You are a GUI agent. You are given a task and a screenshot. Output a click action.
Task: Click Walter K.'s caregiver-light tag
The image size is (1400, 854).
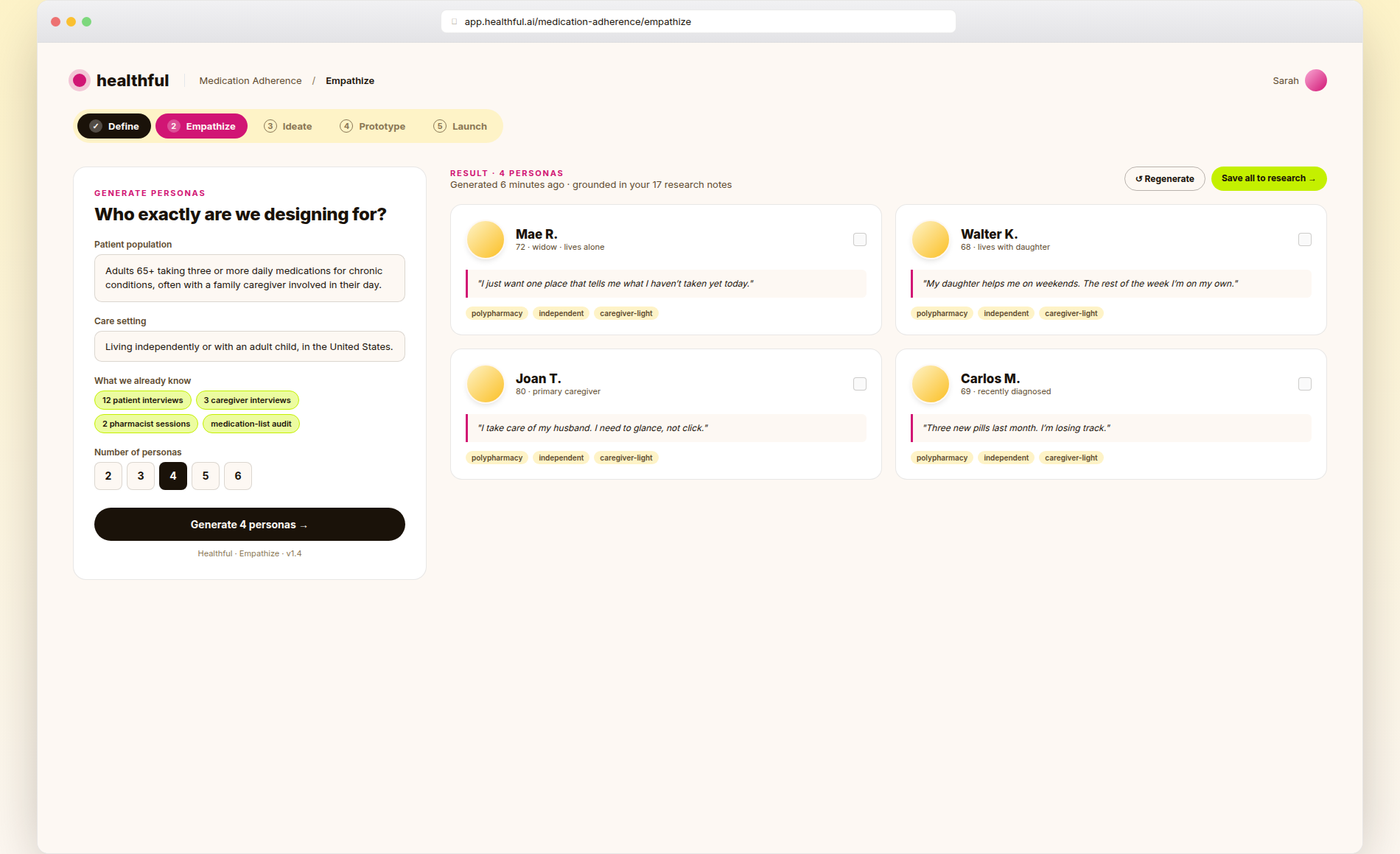pyautogui.click(x=1071, y=313)
